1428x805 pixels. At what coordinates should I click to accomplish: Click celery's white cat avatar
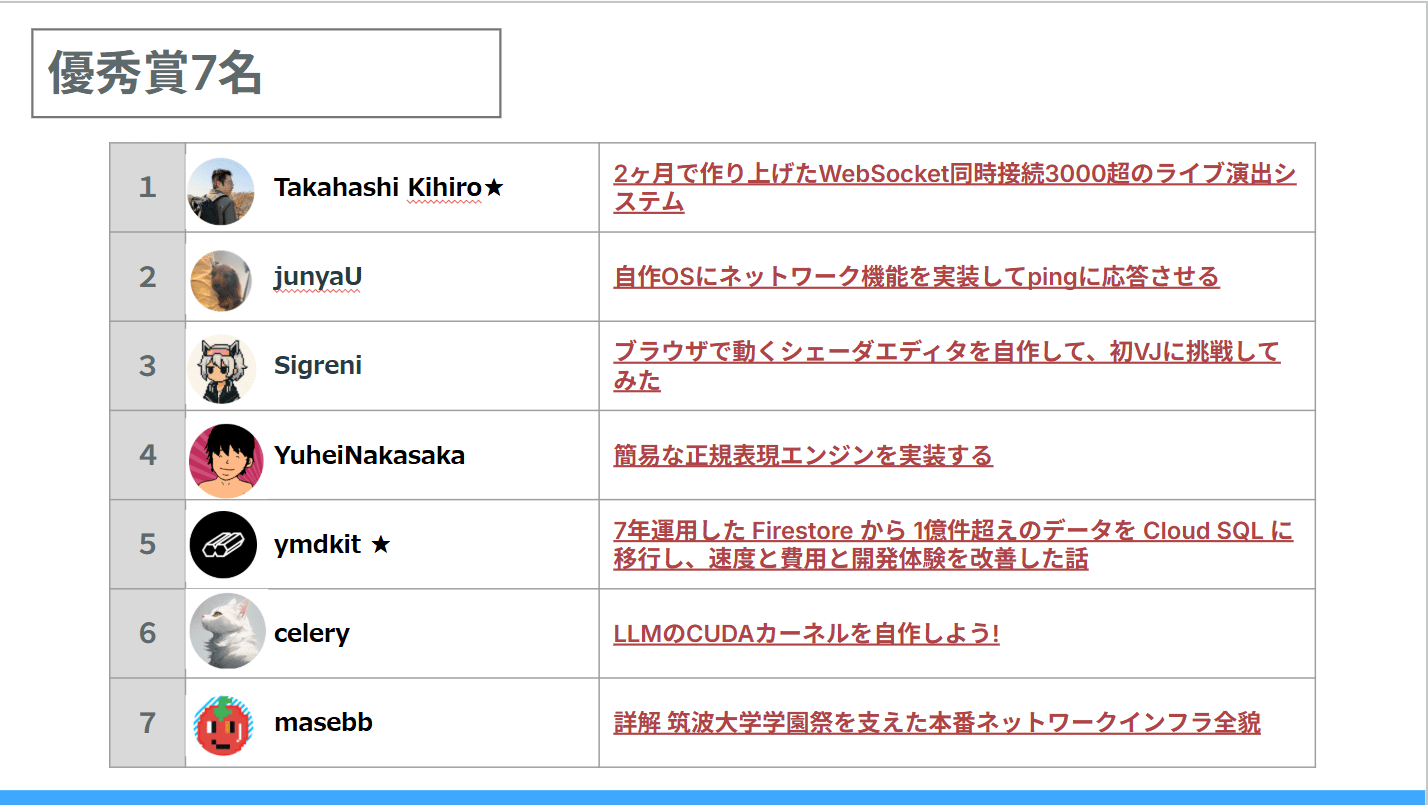(x=221, y=633)
